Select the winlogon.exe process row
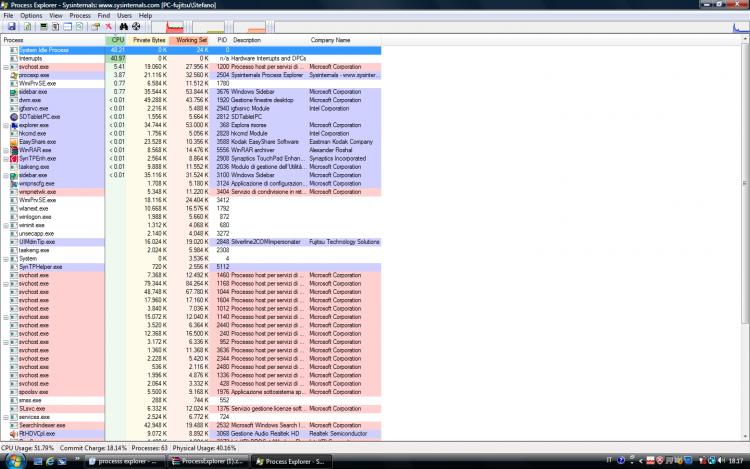Image resolution: width=750 pixels, height=469 pixels. click(191, 217)
